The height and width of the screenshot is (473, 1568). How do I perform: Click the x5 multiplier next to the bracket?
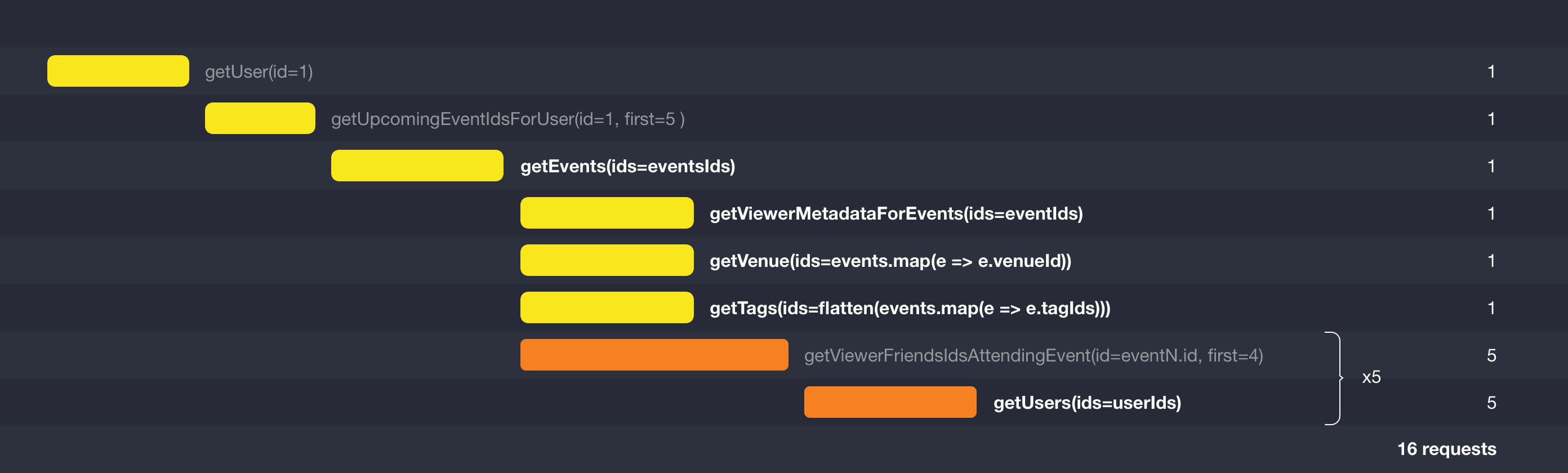[1371, 377]
